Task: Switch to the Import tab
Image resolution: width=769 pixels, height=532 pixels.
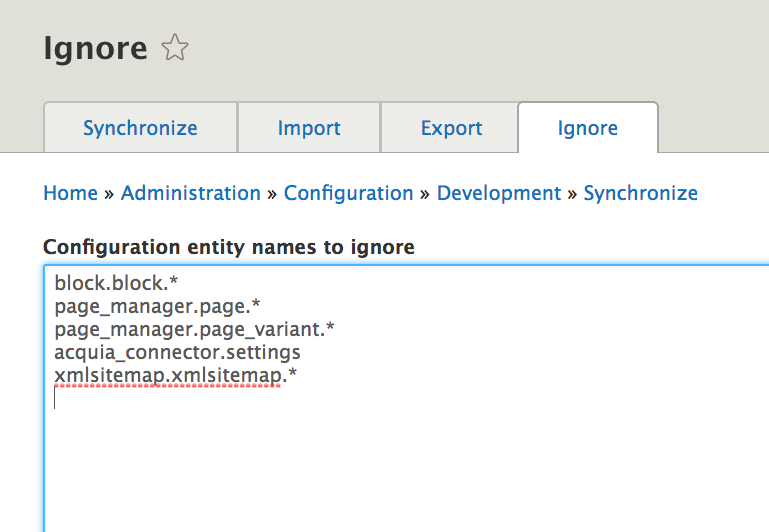Action: tap(309, 128)
